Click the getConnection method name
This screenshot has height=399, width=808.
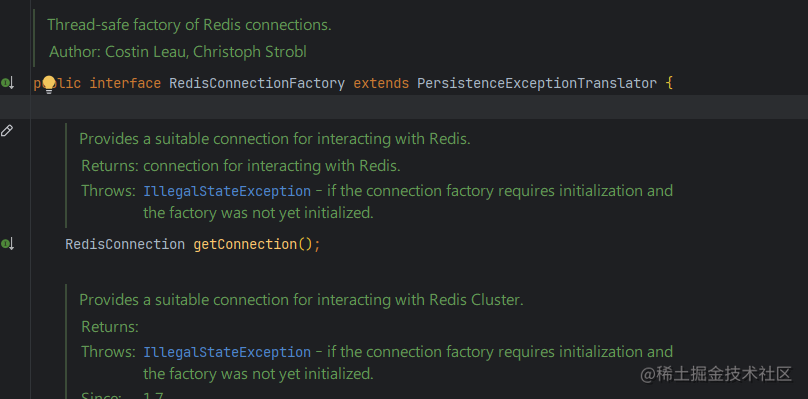pyautogui.click(x=245, y=244)
